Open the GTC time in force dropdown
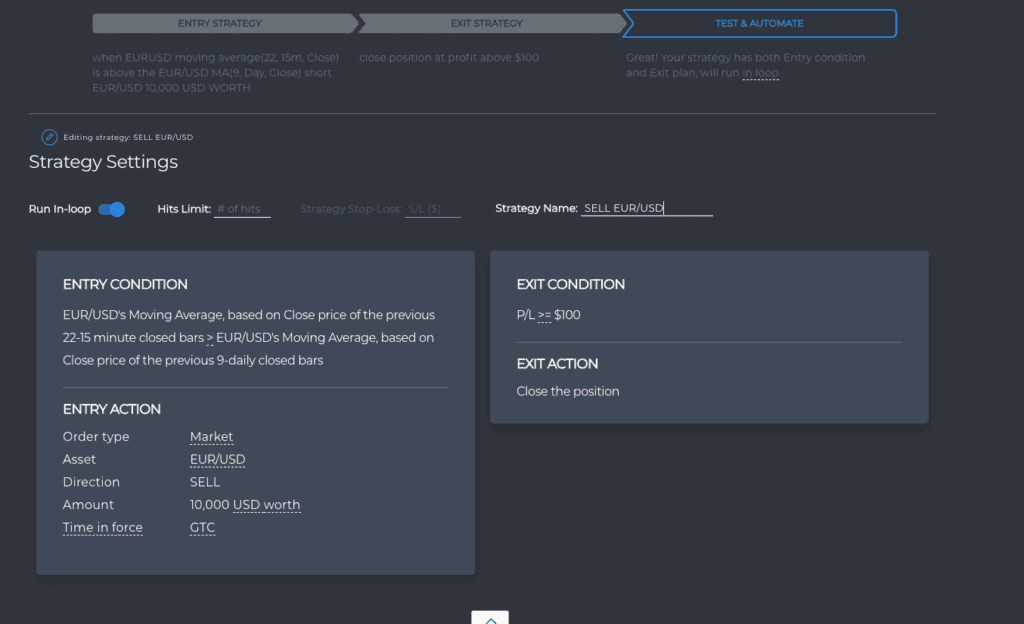The width and height of the screenshot is (1024, 624). click(x=202, y=527)
